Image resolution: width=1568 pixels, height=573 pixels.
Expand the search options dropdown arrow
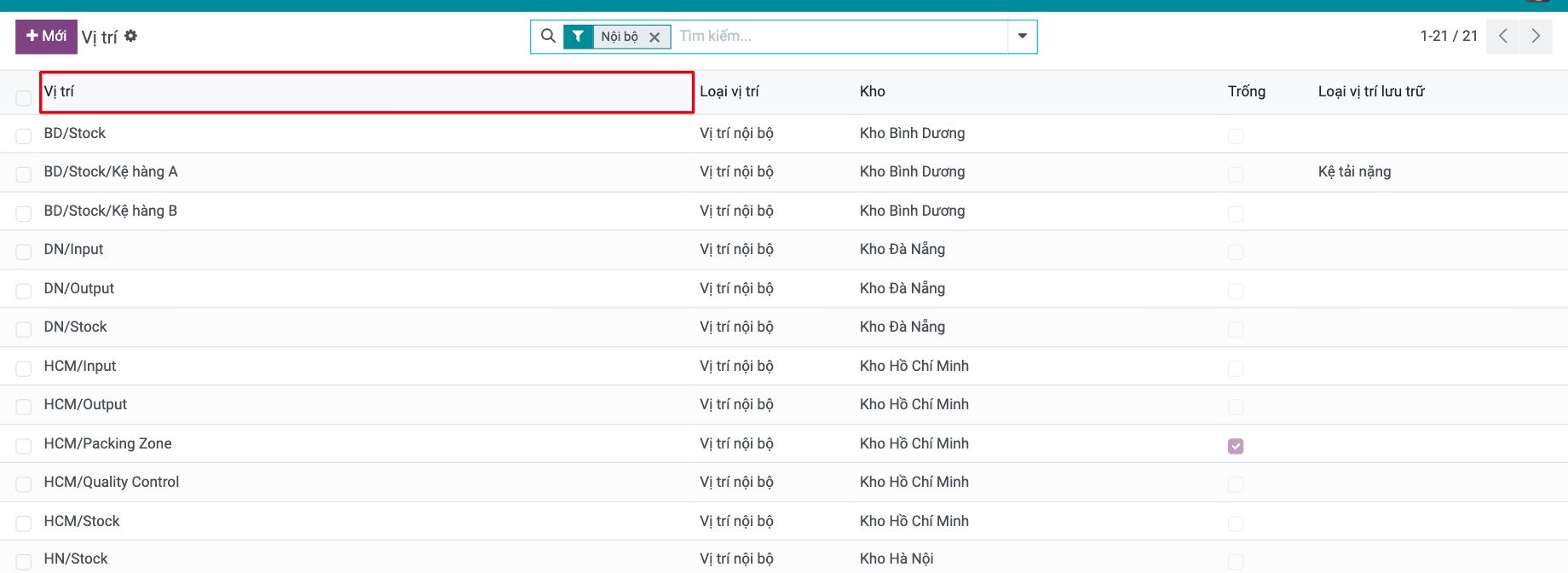(x=1023, y=37)
